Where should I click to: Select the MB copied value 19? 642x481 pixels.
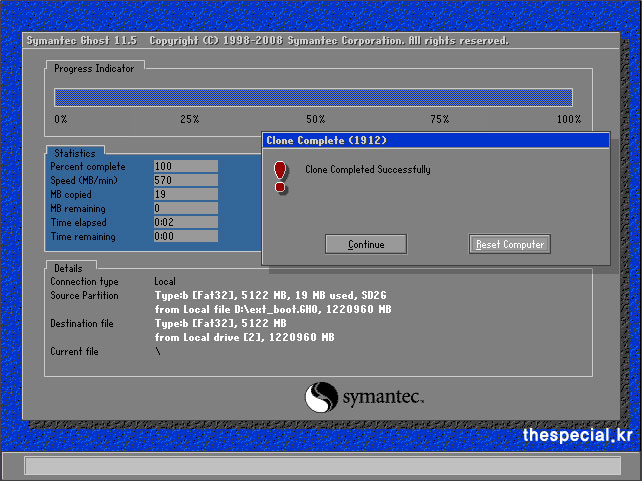tap(186, 194)
